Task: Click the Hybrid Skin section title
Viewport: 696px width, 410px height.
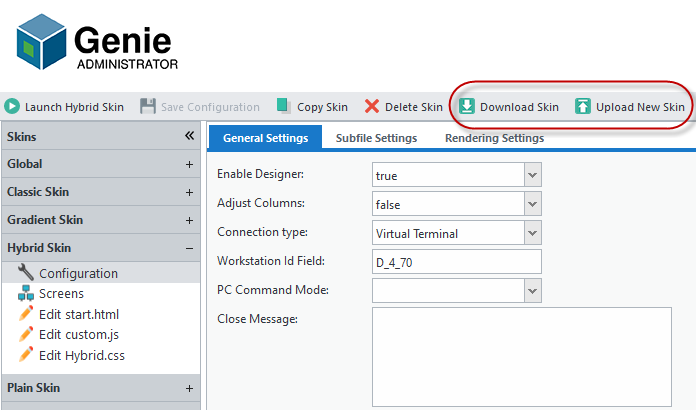Action: (x=39, y=248)
